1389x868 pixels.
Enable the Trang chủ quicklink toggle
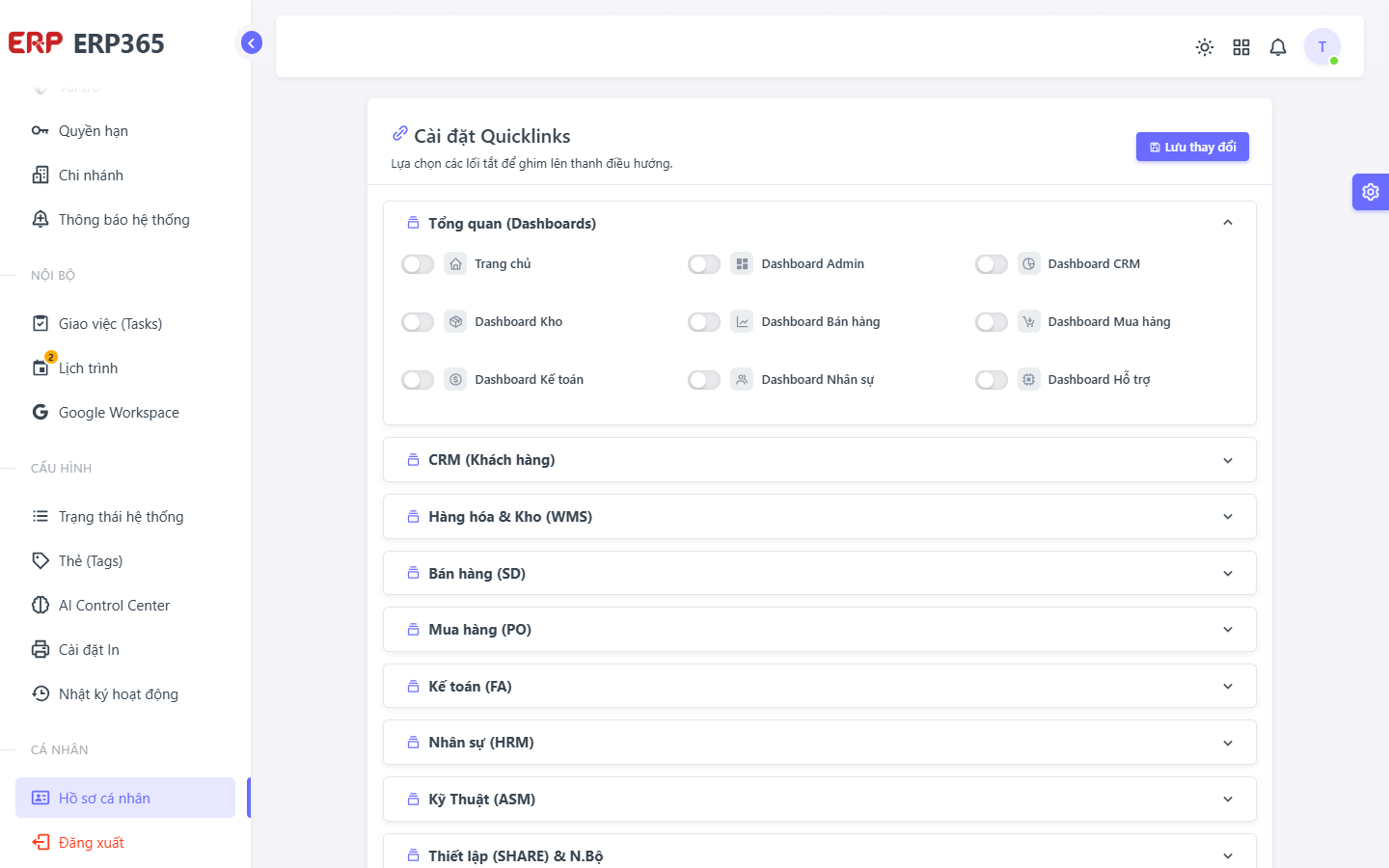418,264
